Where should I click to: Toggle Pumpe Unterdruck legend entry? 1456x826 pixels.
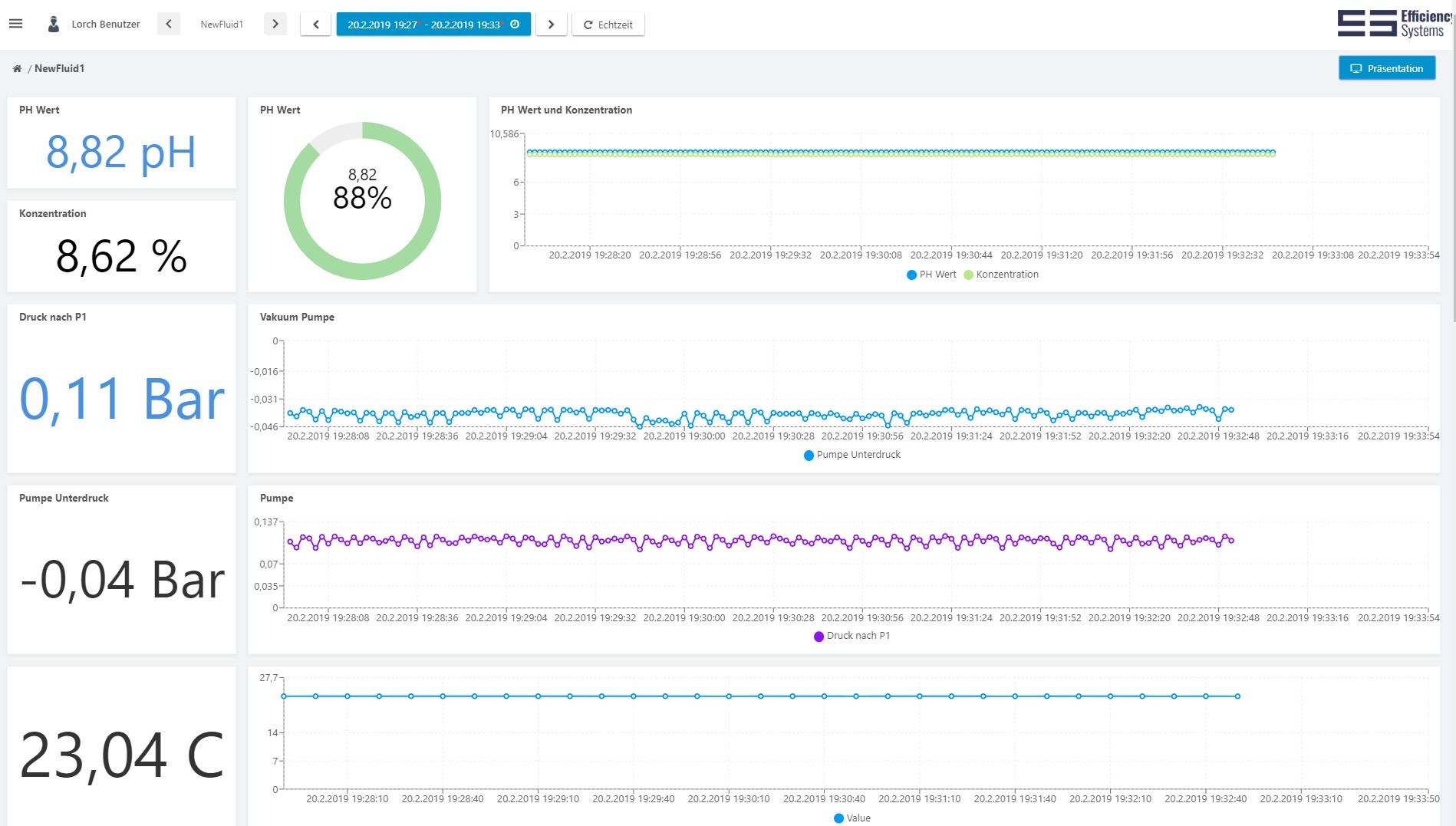click(x=852, y=455)
